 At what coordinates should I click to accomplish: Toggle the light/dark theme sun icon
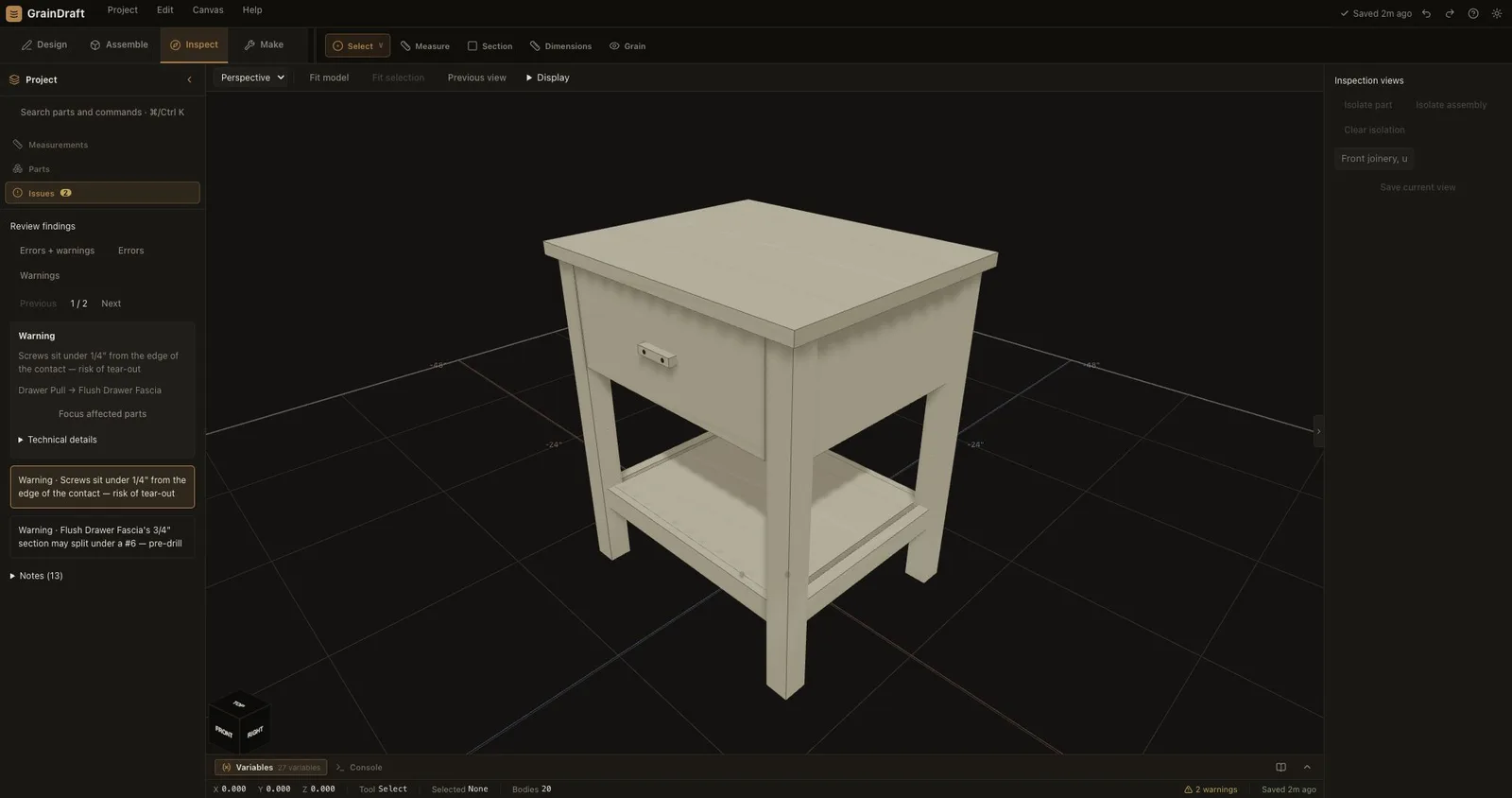click(1497, 13)
